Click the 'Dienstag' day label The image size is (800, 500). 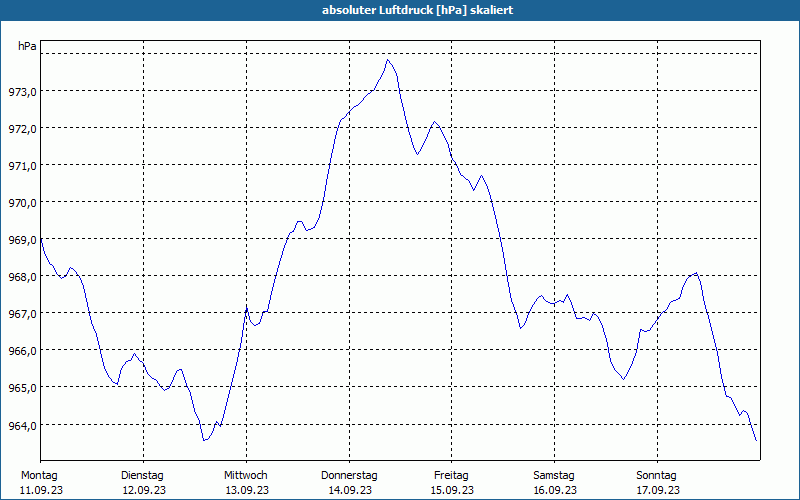(142, 476)
